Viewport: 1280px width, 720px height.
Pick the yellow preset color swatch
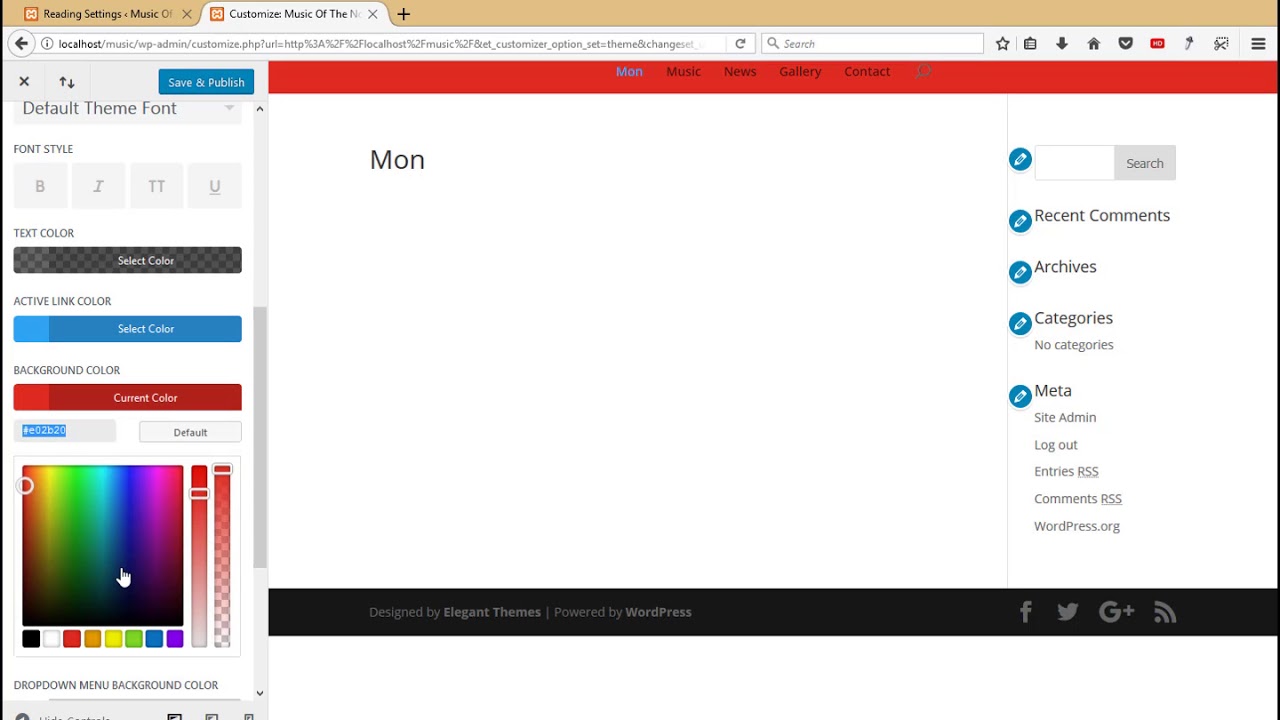pos(113,638)
